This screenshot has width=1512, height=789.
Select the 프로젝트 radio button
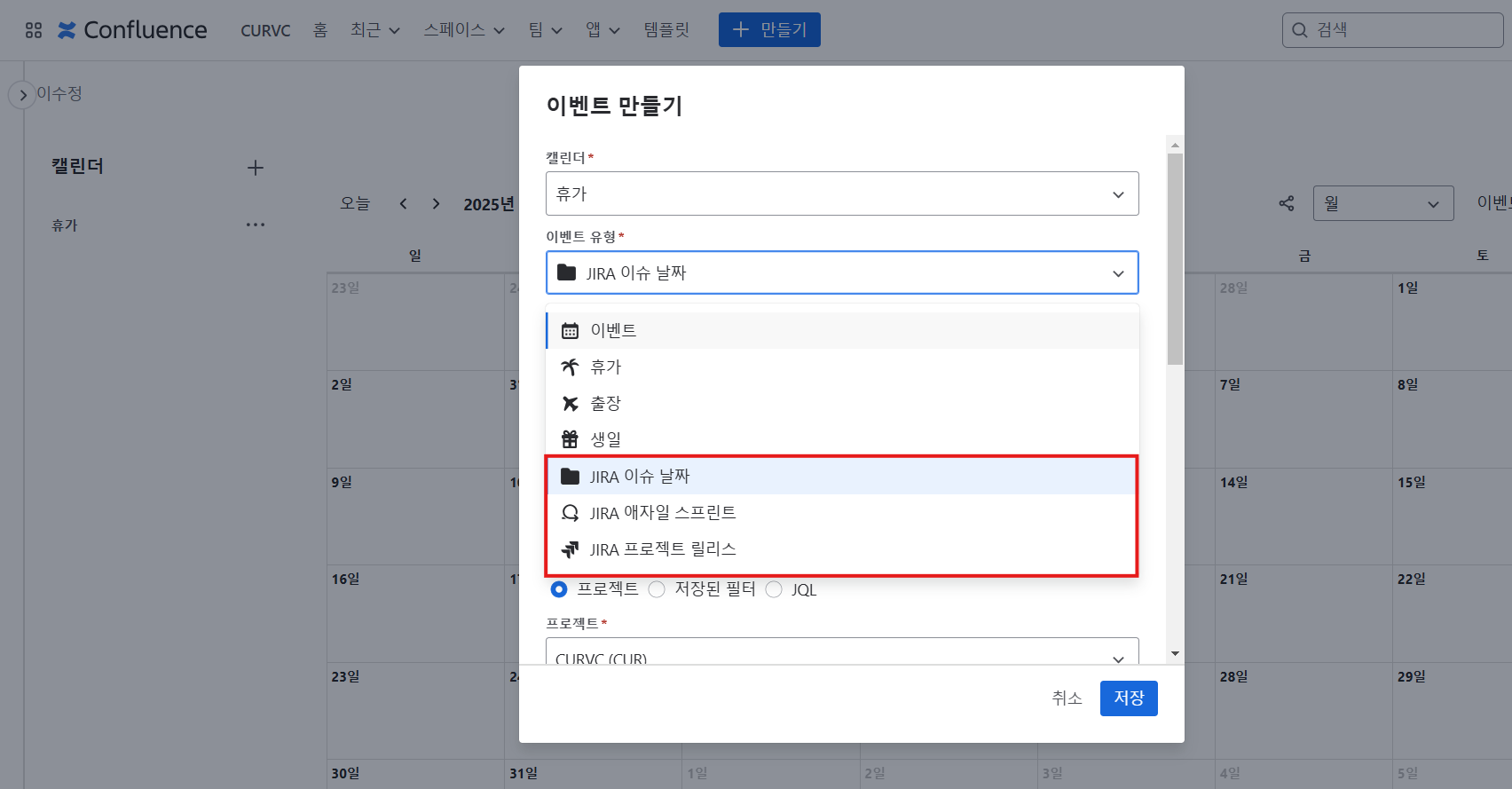point(559,589)
